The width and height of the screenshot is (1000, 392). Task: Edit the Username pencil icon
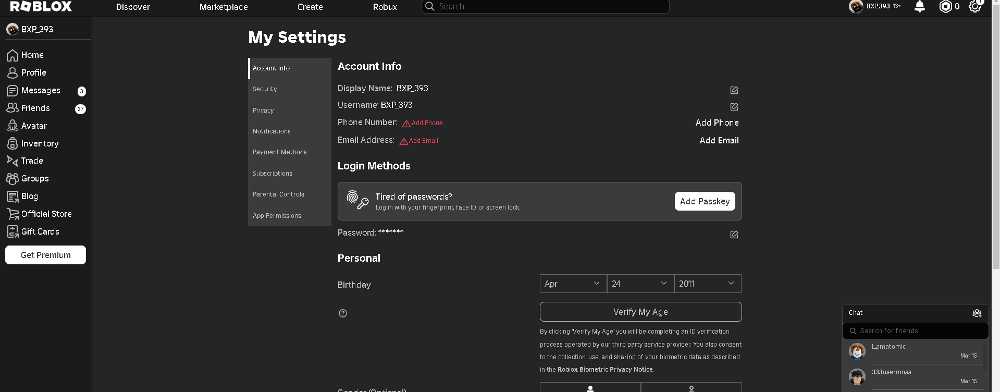click(x=734, y=106)
